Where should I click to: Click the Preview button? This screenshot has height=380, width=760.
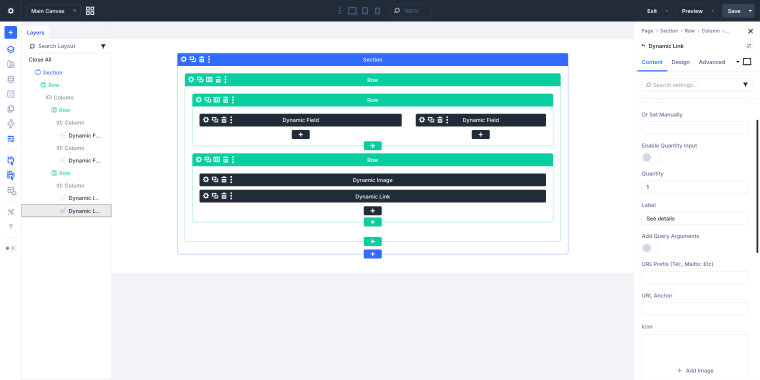click(692, 11)
